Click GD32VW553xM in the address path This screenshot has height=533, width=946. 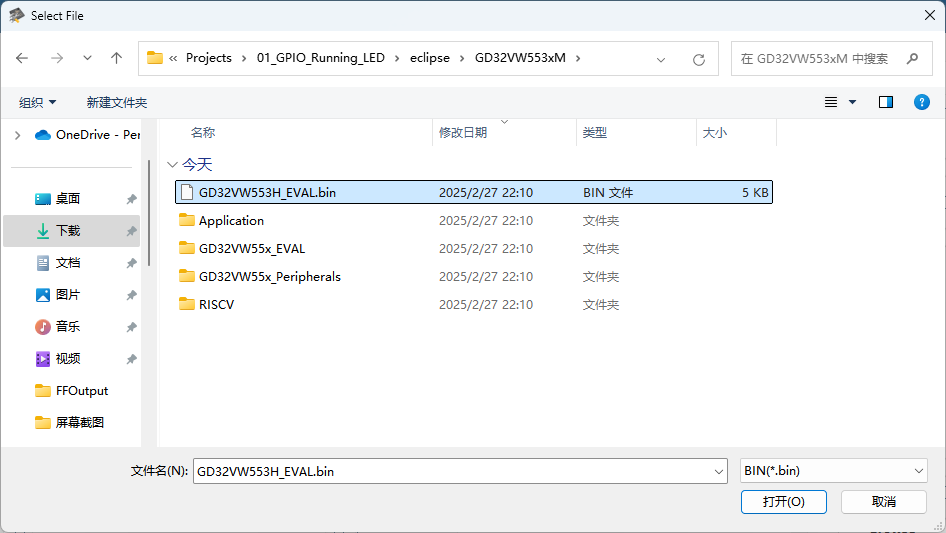tap(520, 58)
